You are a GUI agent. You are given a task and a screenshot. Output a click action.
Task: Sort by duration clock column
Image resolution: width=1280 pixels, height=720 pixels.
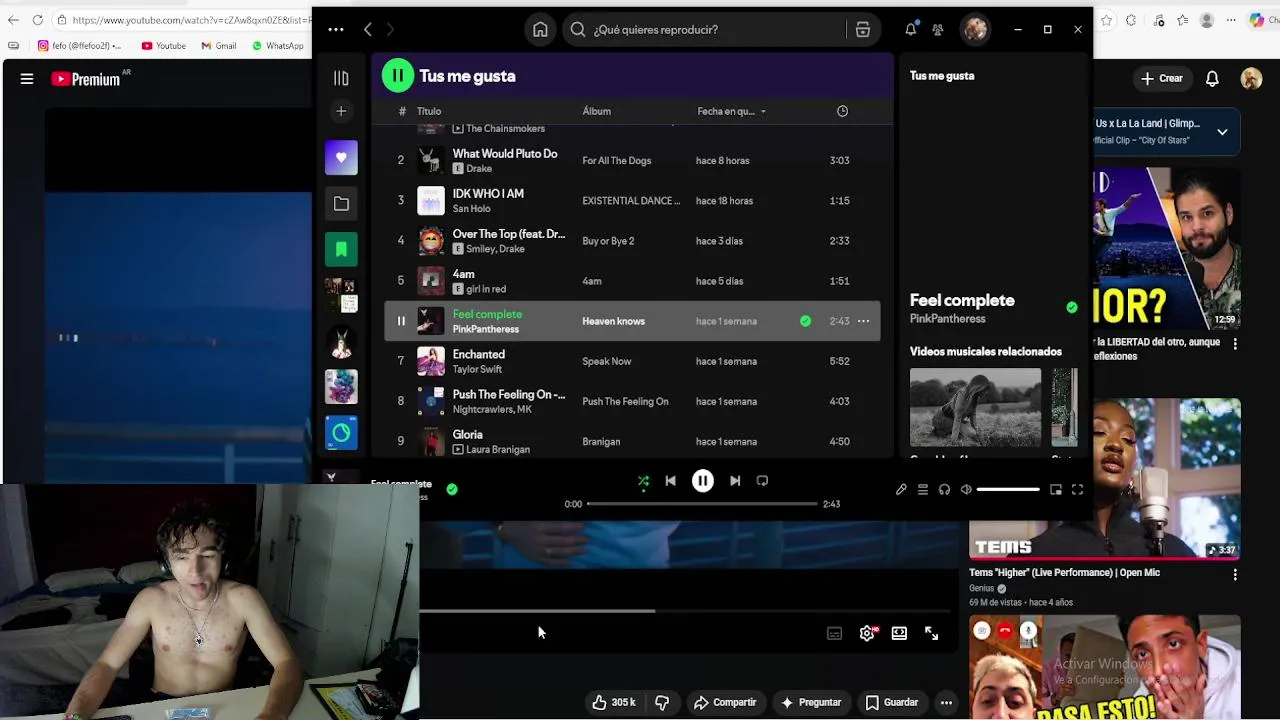pyautogui.click(x=842, y=111)
